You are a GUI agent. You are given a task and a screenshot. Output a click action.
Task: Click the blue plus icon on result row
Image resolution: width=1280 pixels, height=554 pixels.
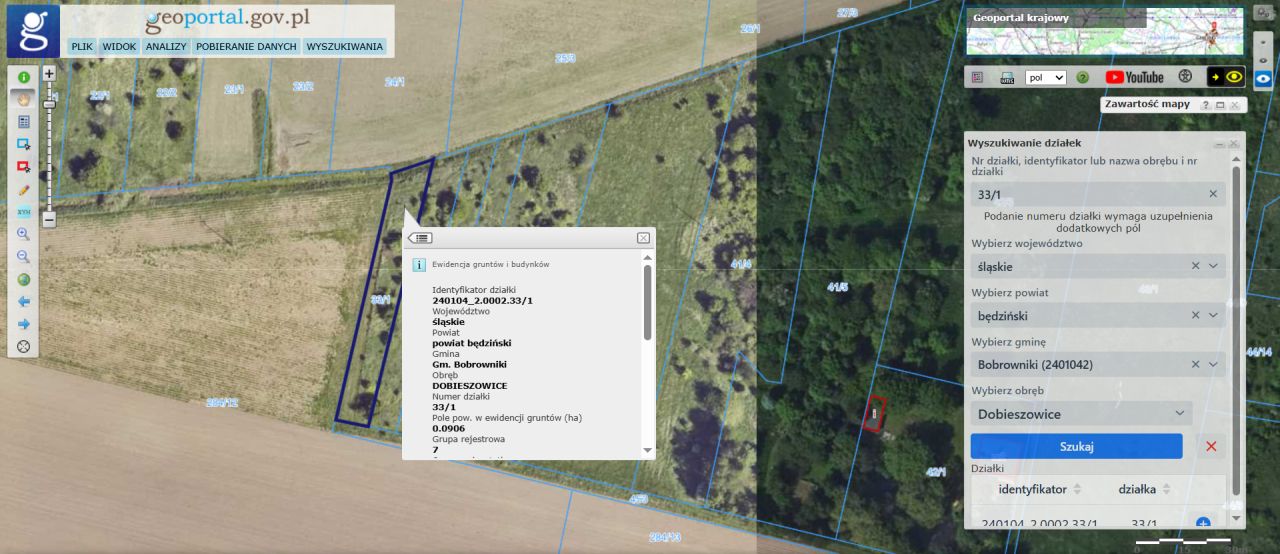coord(1203,523)
